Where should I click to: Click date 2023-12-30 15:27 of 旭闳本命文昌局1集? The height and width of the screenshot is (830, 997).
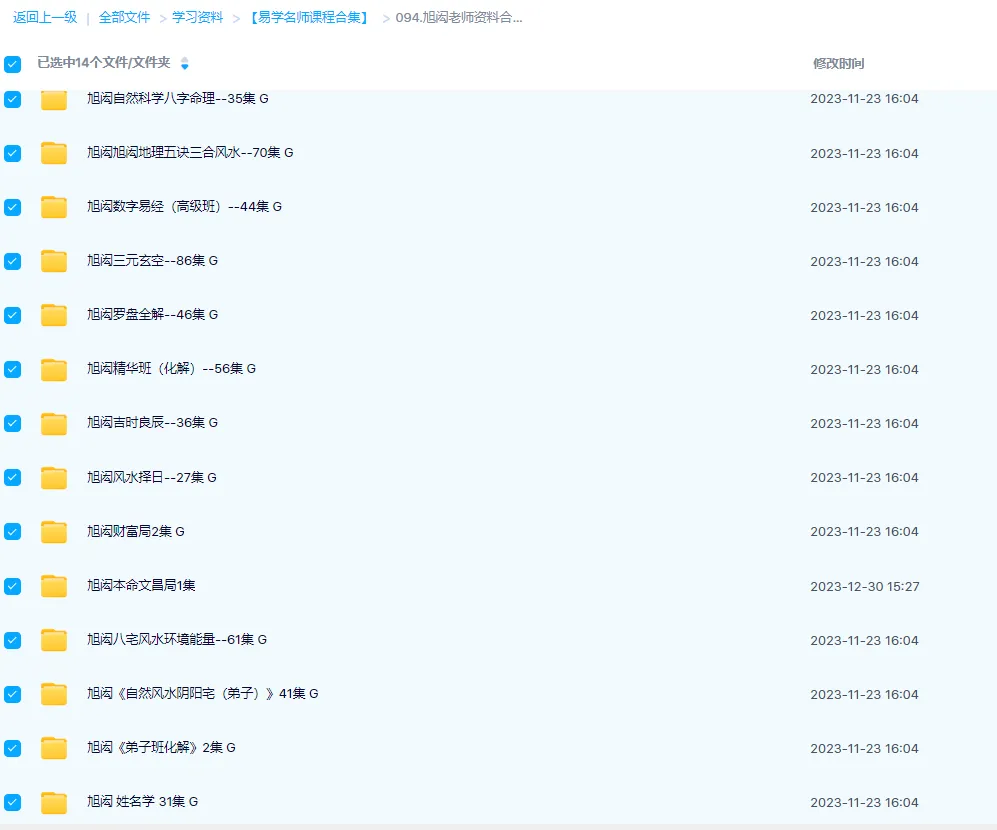coord(865,586)
